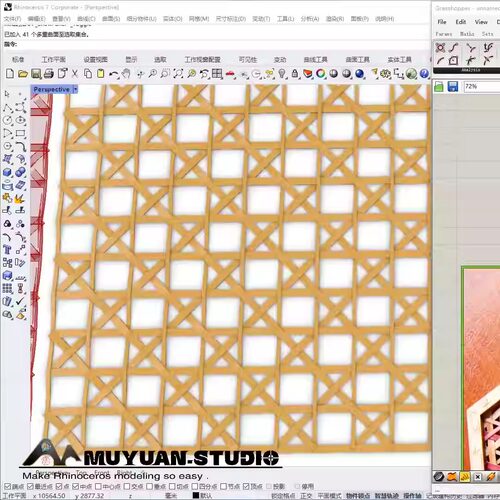The image size is (500, 500).
Task: Save the model using the floppy disk icon
Action: 36,74
